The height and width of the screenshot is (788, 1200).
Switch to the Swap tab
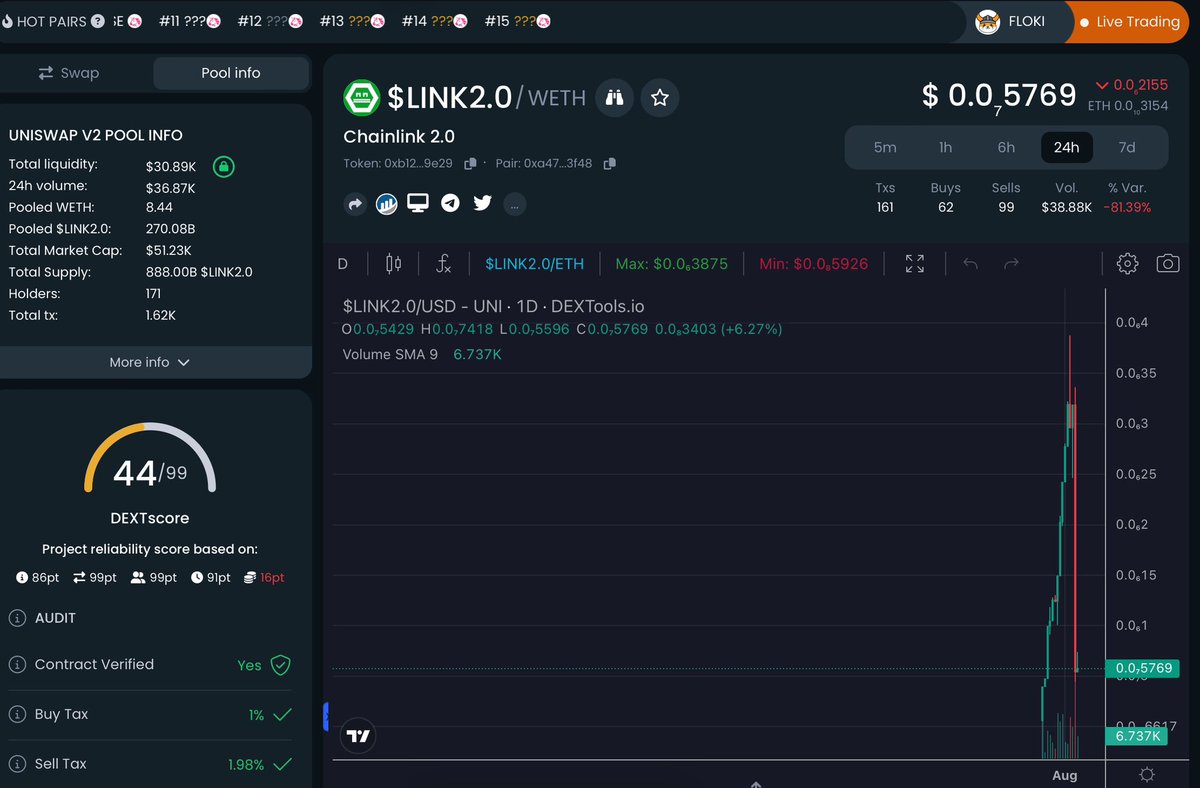pyautogui.click(x=69, y=73)
